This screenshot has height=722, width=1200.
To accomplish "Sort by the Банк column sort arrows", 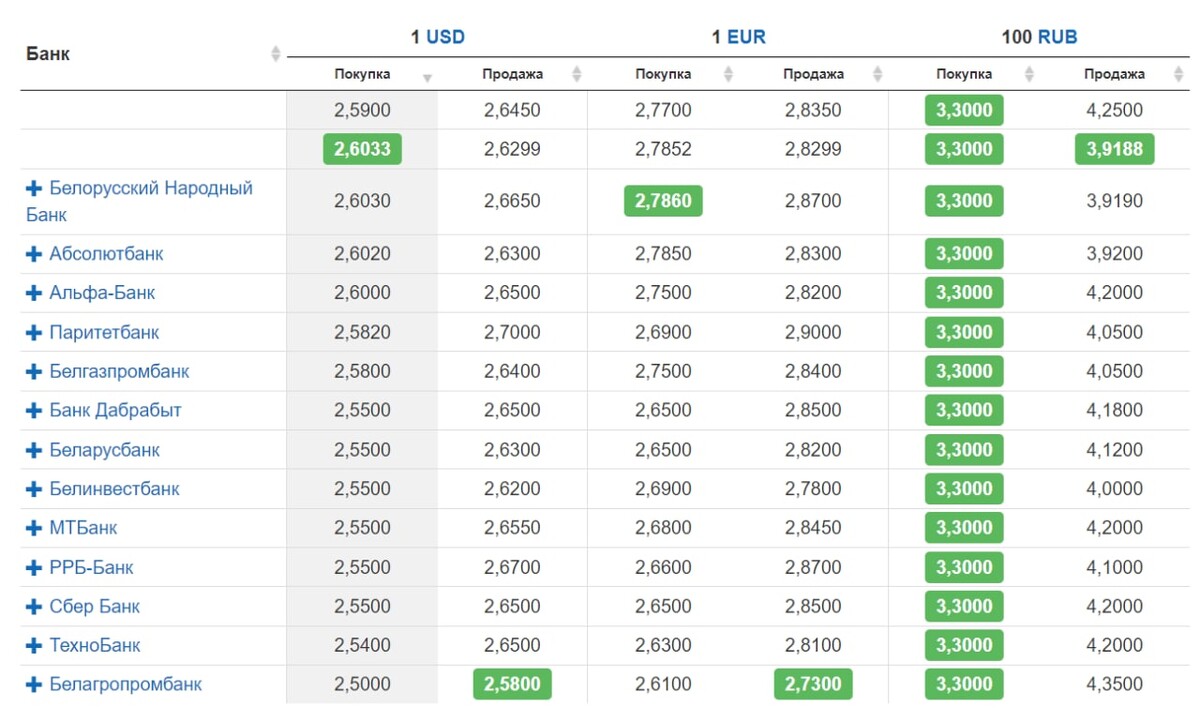I will click(x=276, y=54).
